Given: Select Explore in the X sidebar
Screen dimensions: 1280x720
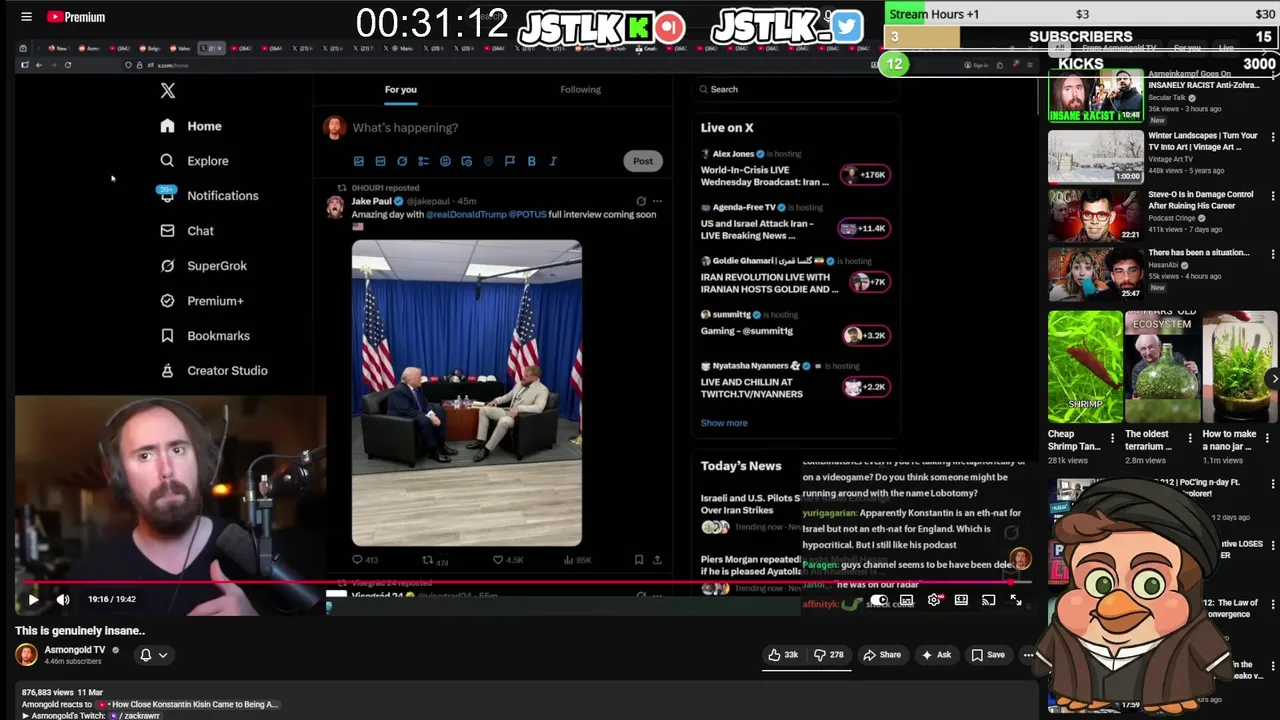Looking at the screenshot, I should click(194, 161).
